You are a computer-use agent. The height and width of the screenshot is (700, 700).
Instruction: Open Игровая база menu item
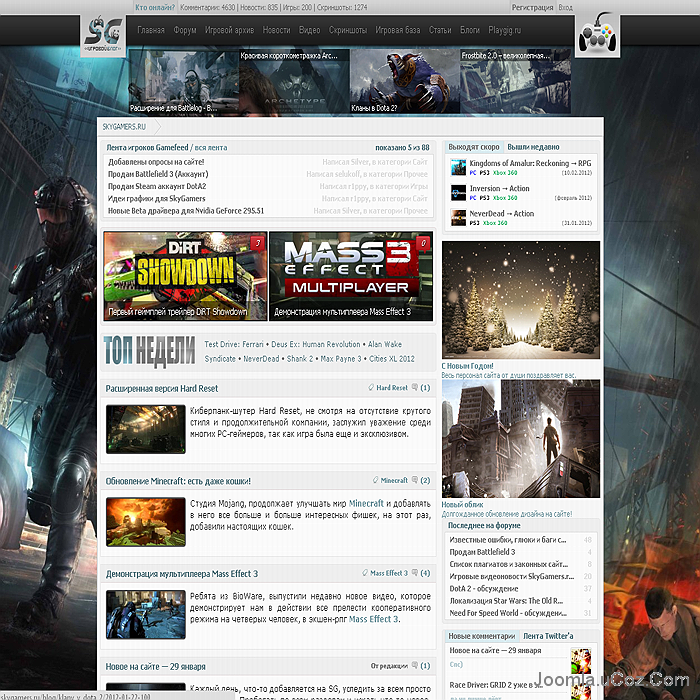tap(398, 30)
